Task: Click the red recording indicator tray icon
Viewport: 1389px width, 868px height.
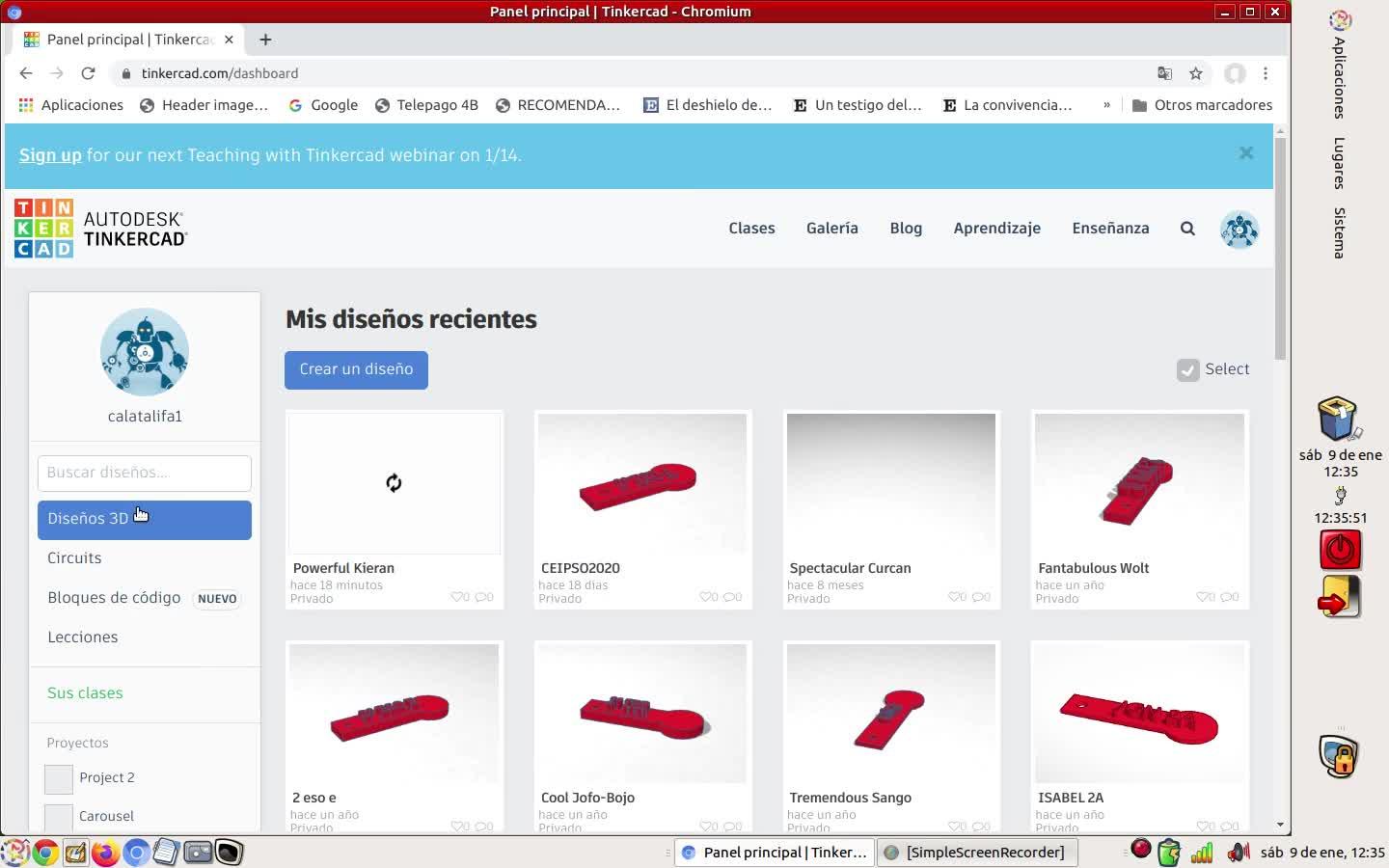Action: [x=1141, y=849]
